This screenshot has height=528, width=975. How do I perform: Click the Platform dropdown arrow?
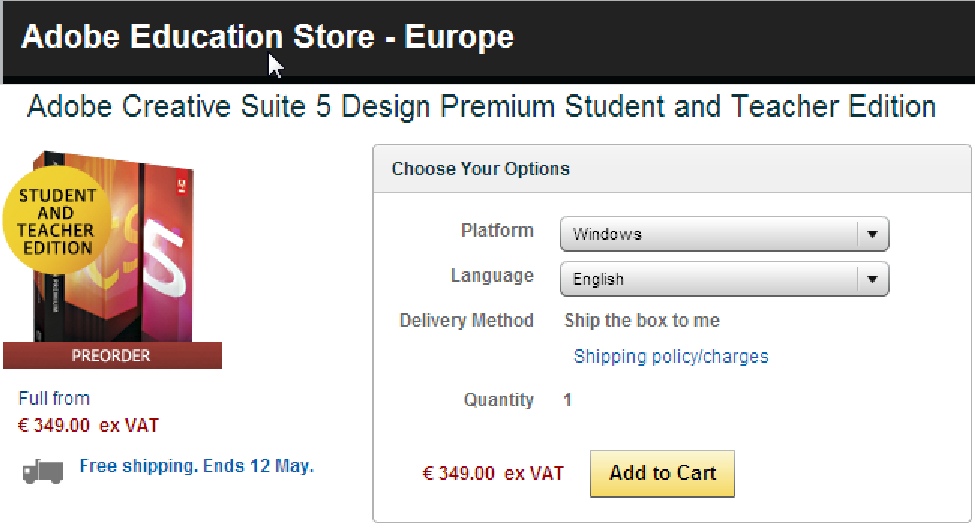pyautogui.click(x=872, y=234)
